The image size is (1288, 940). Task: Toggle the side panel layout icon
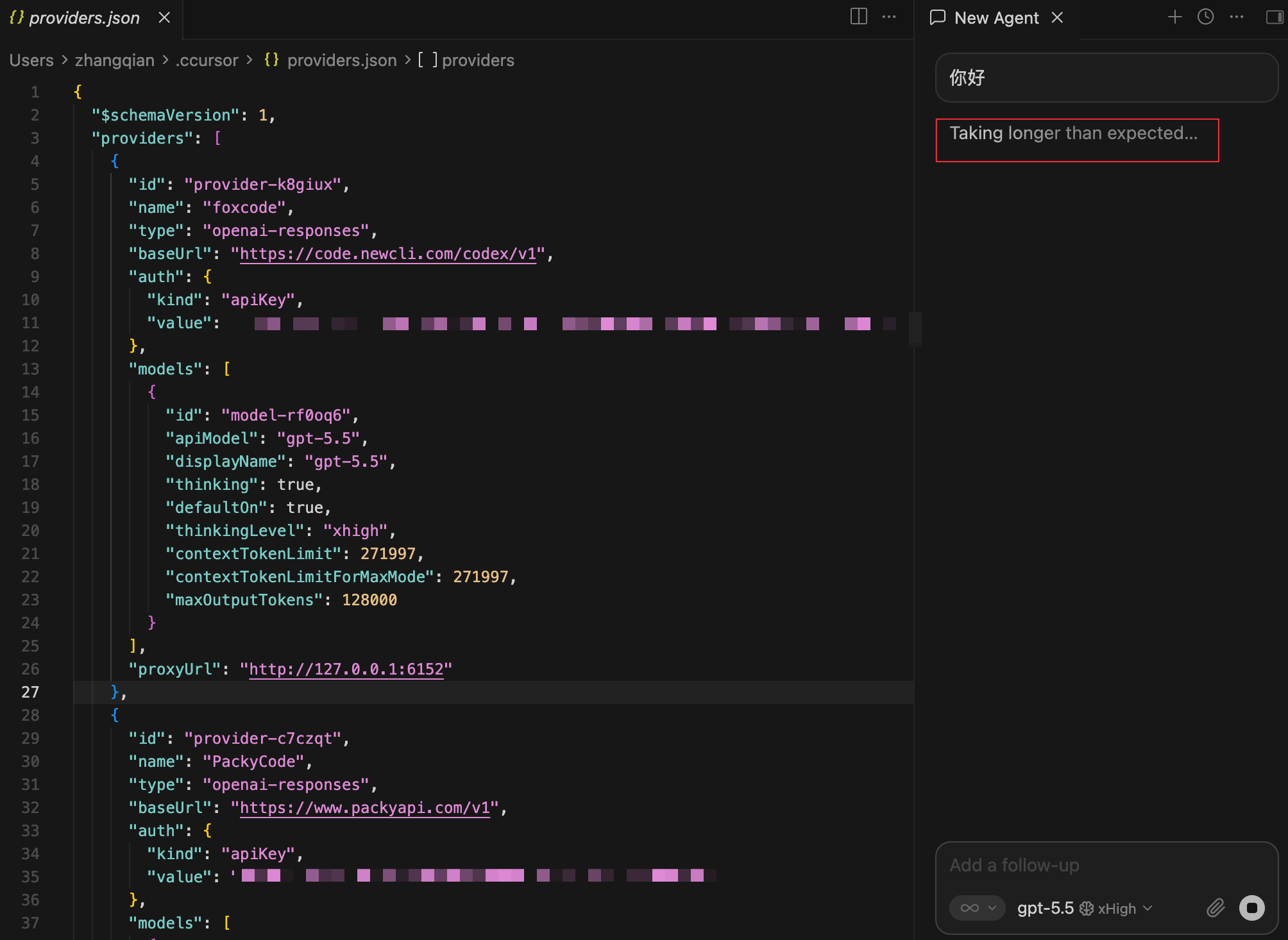[1275, 17]
